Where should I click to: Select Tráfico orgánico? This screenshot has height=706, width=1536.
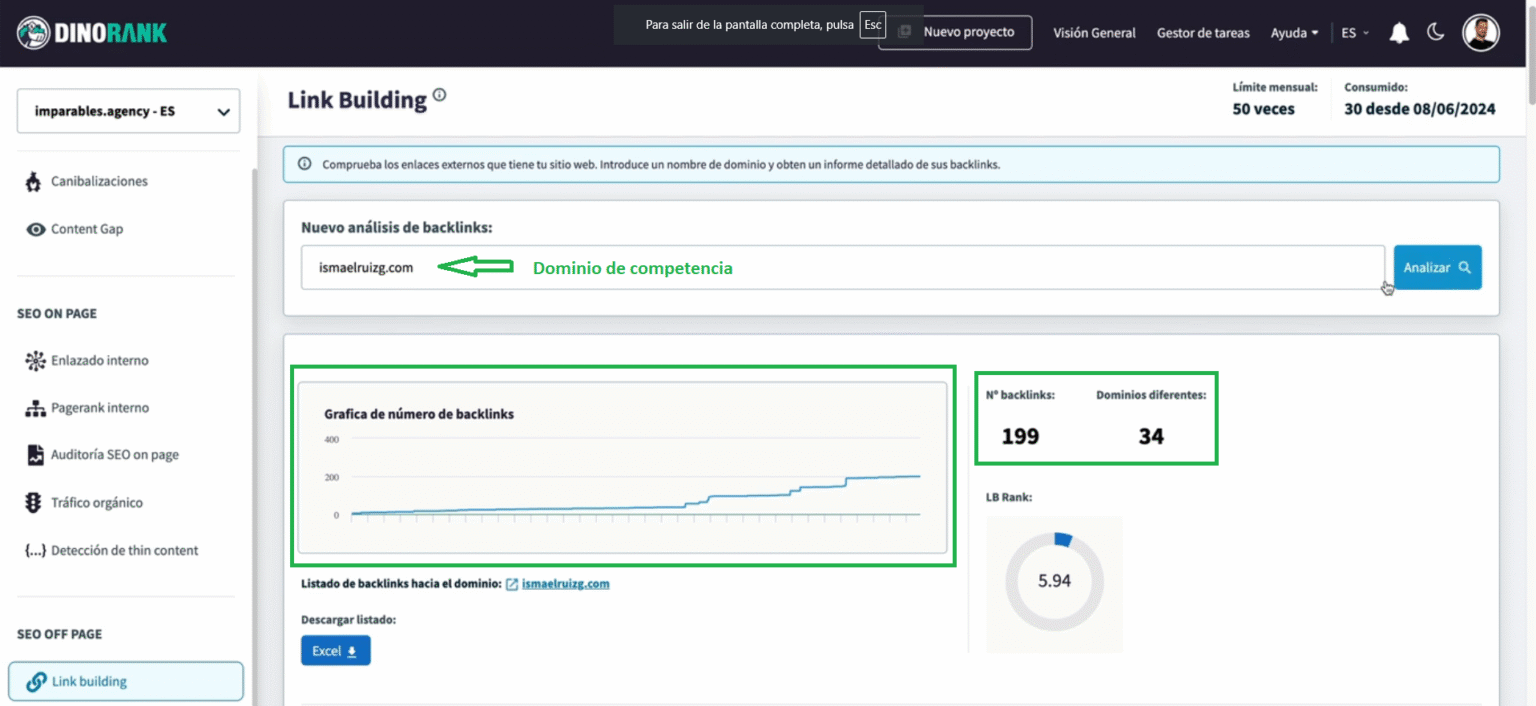(x=97, y=503)
